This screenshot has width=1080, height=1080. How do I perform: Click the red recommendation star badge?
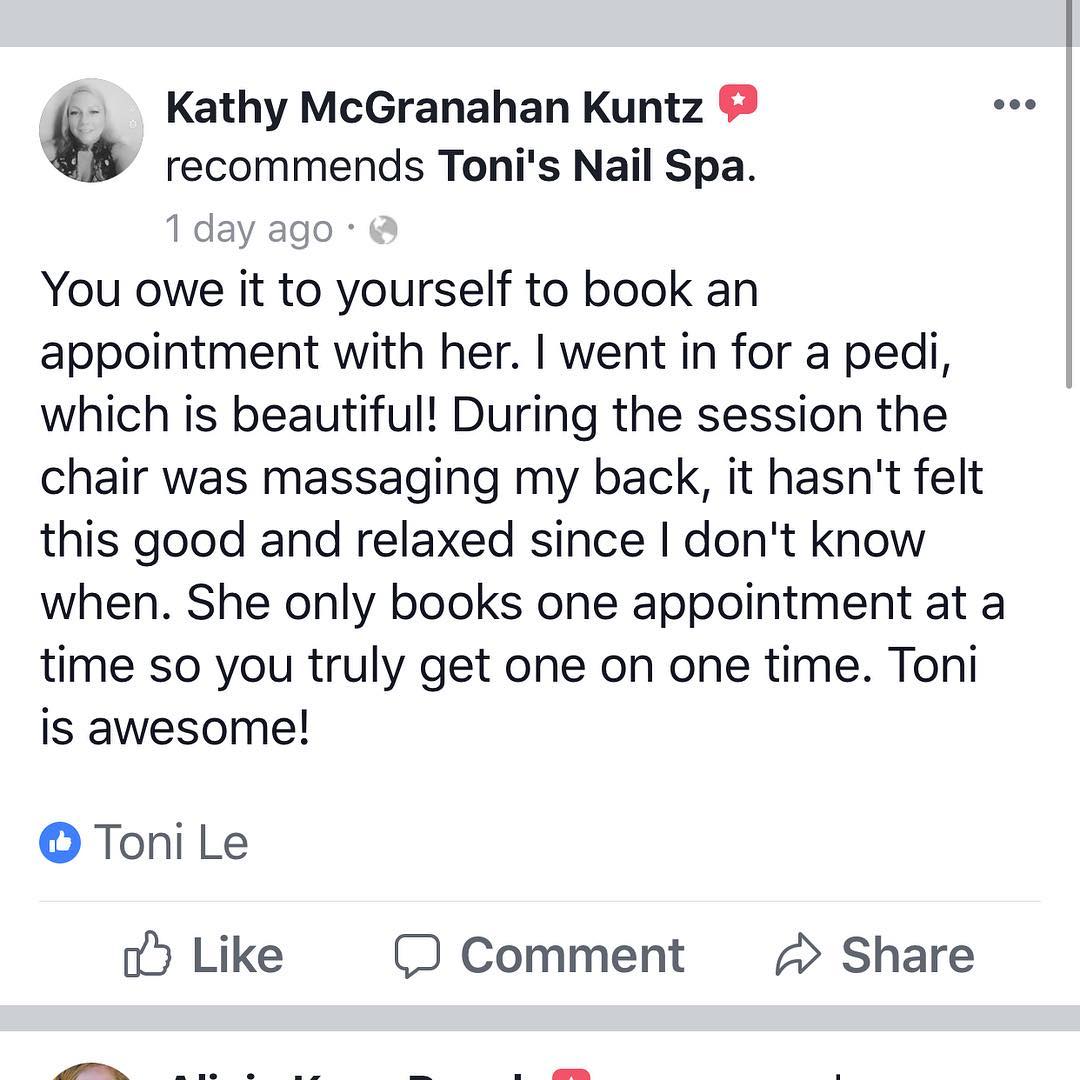738,103
